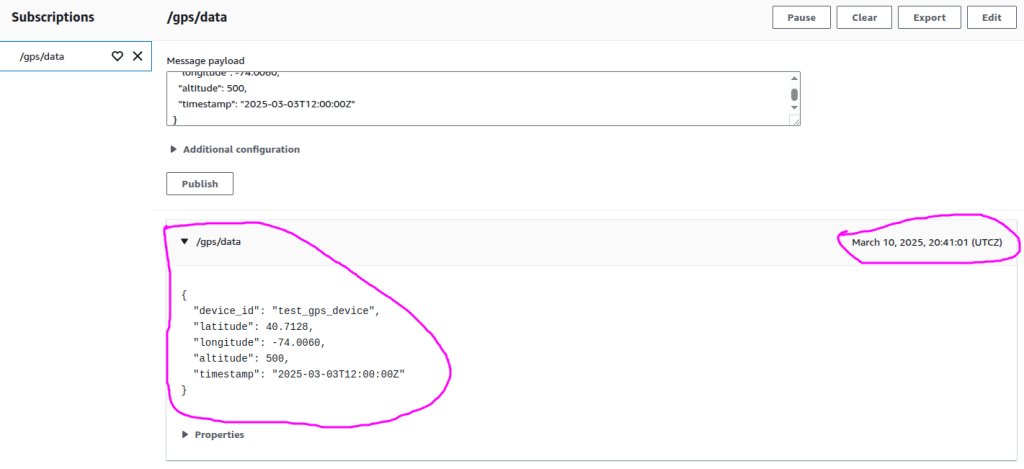1024x469 pixels.
Task: Select the /gps/data subscription entry
Action: point(42,57)
